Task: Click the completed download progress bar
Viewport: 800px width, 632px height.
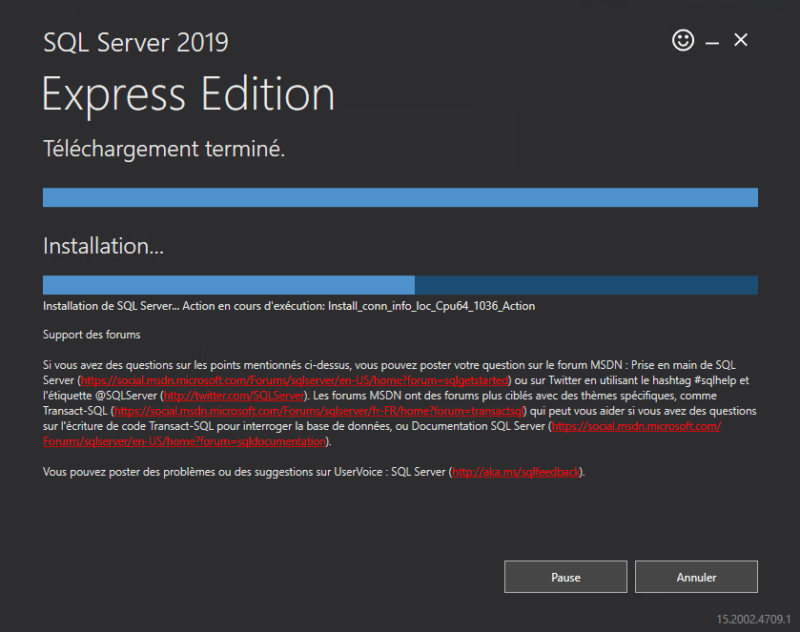Action: click(400, 197)
